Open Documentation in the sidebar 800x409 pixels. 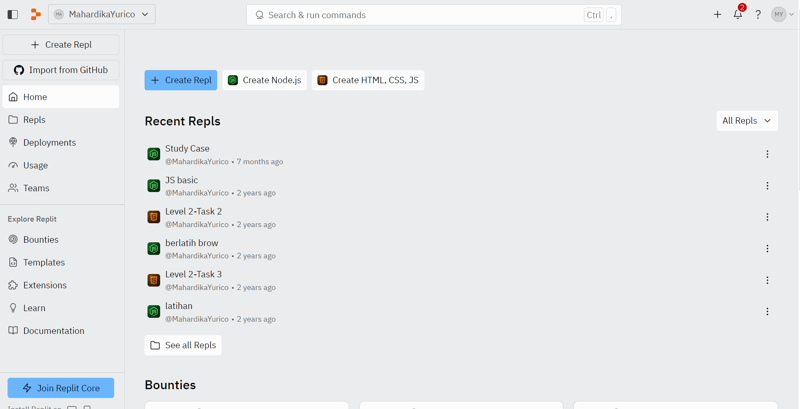(61, 330)
